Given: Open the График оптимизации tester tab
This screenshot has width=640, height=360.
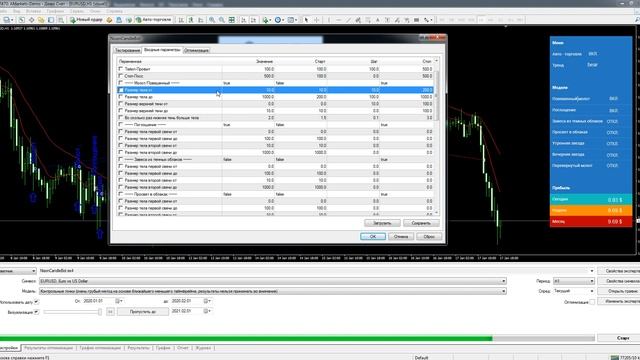Looking at the screenshot, I should (100, 348).
